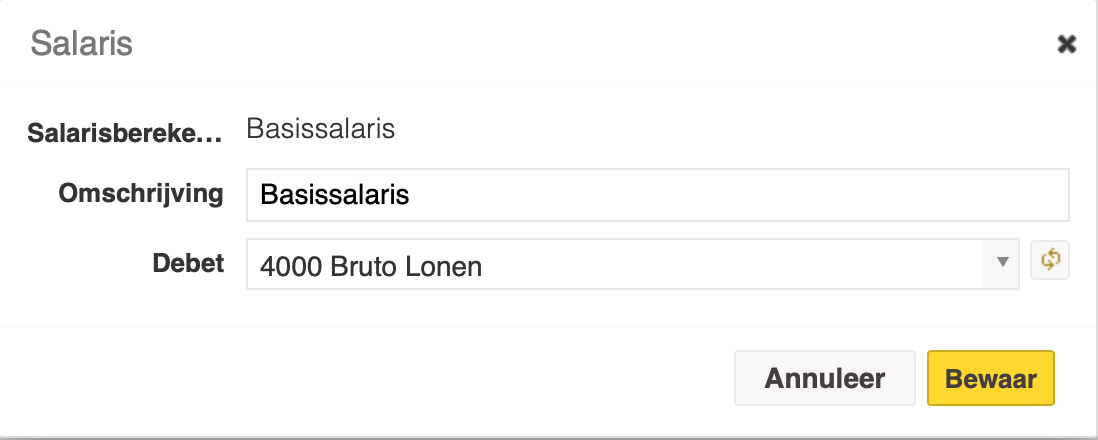Image resolution: width=1098 pixels, height=440 pixels.
Task: Click inside the Omschrijving text field
Action: pos(658,195)
